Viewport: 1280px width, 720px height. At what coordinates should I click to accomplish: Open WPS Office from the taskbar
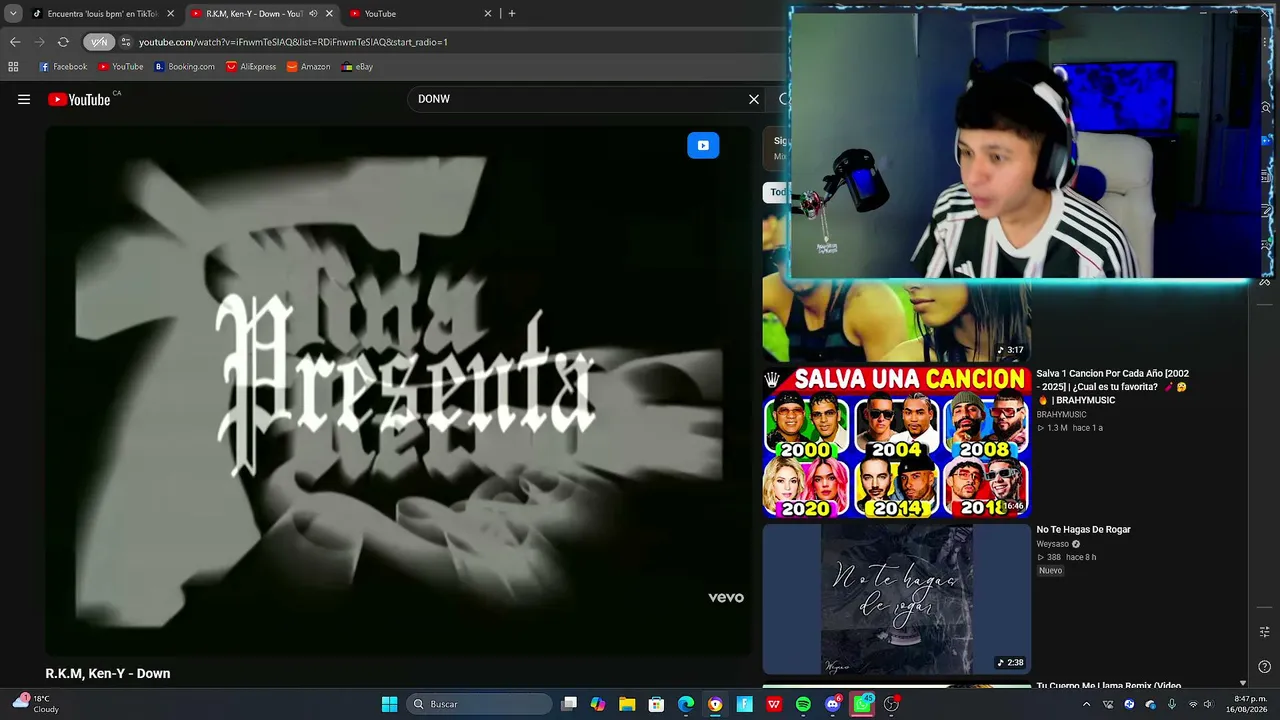[774, 704]
